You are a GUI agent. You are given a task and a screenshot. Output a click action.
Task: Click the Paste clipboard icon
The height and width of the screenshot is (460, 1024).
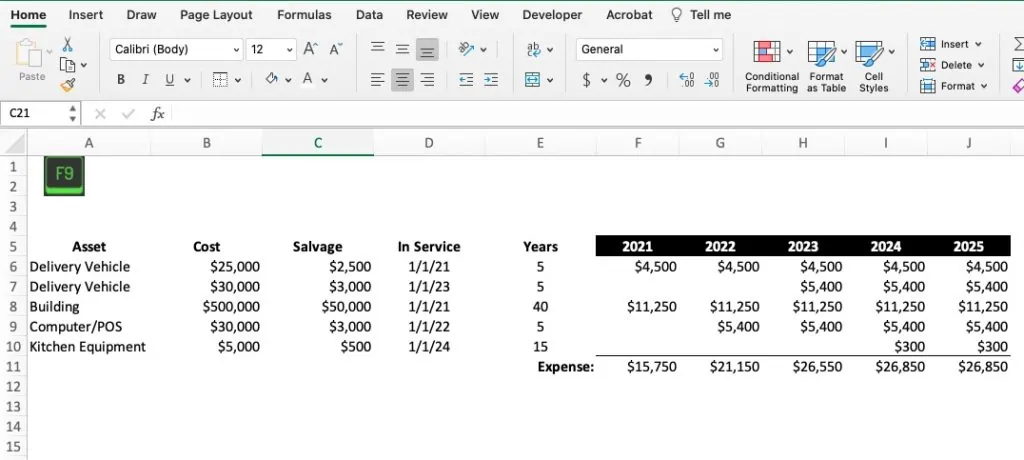pos(27,53)
